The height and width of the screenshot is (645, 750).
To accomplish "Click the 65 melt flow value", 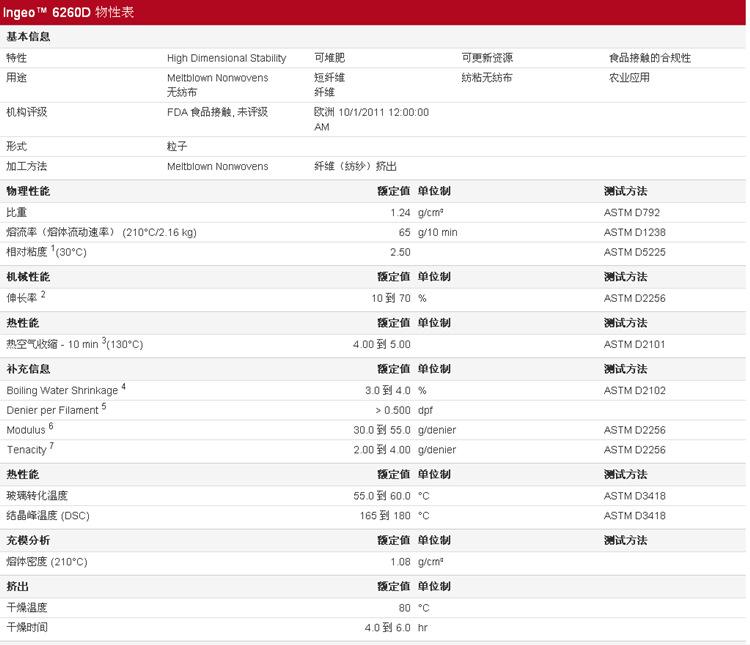I will (x=405, y=232).
